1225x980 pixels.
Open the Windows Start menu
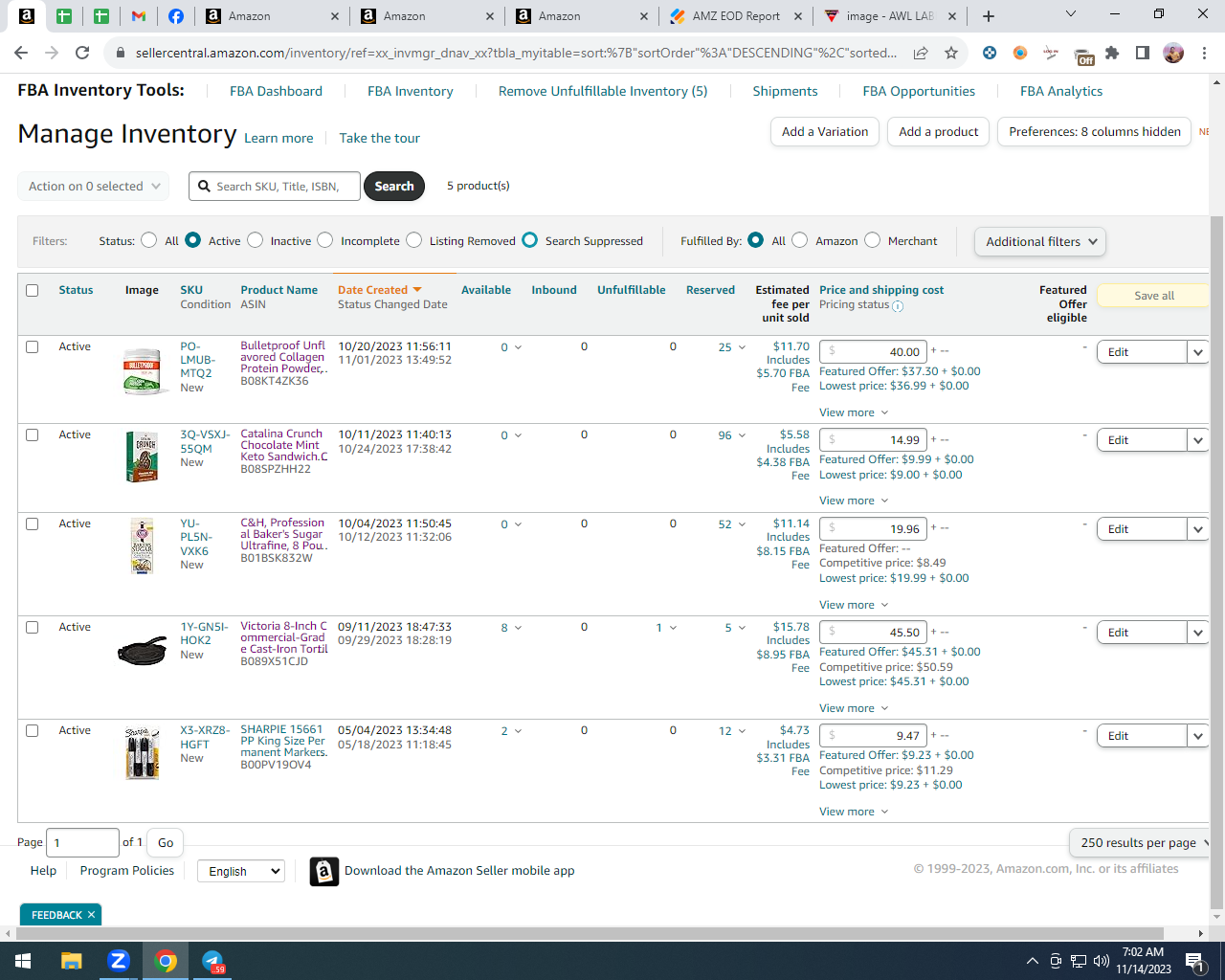23,961
